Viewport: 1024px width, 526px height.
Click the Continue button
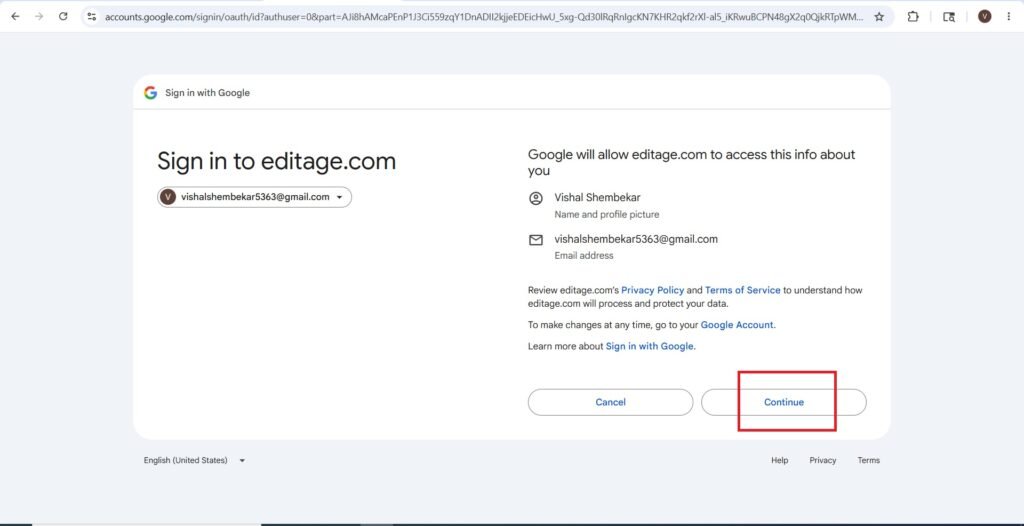(784, 402)
